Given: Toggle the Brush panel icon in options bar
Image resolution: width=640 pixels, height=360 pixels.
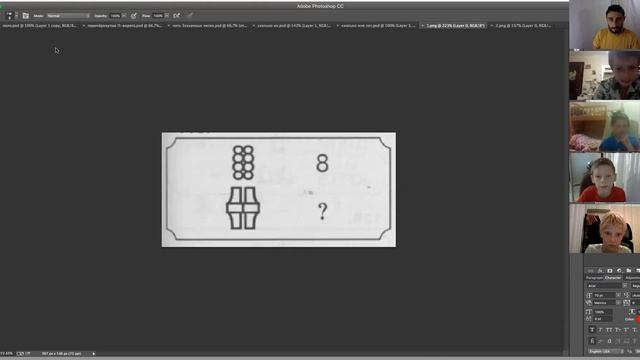Looking at the screenshot, I should tap(26, 16).
